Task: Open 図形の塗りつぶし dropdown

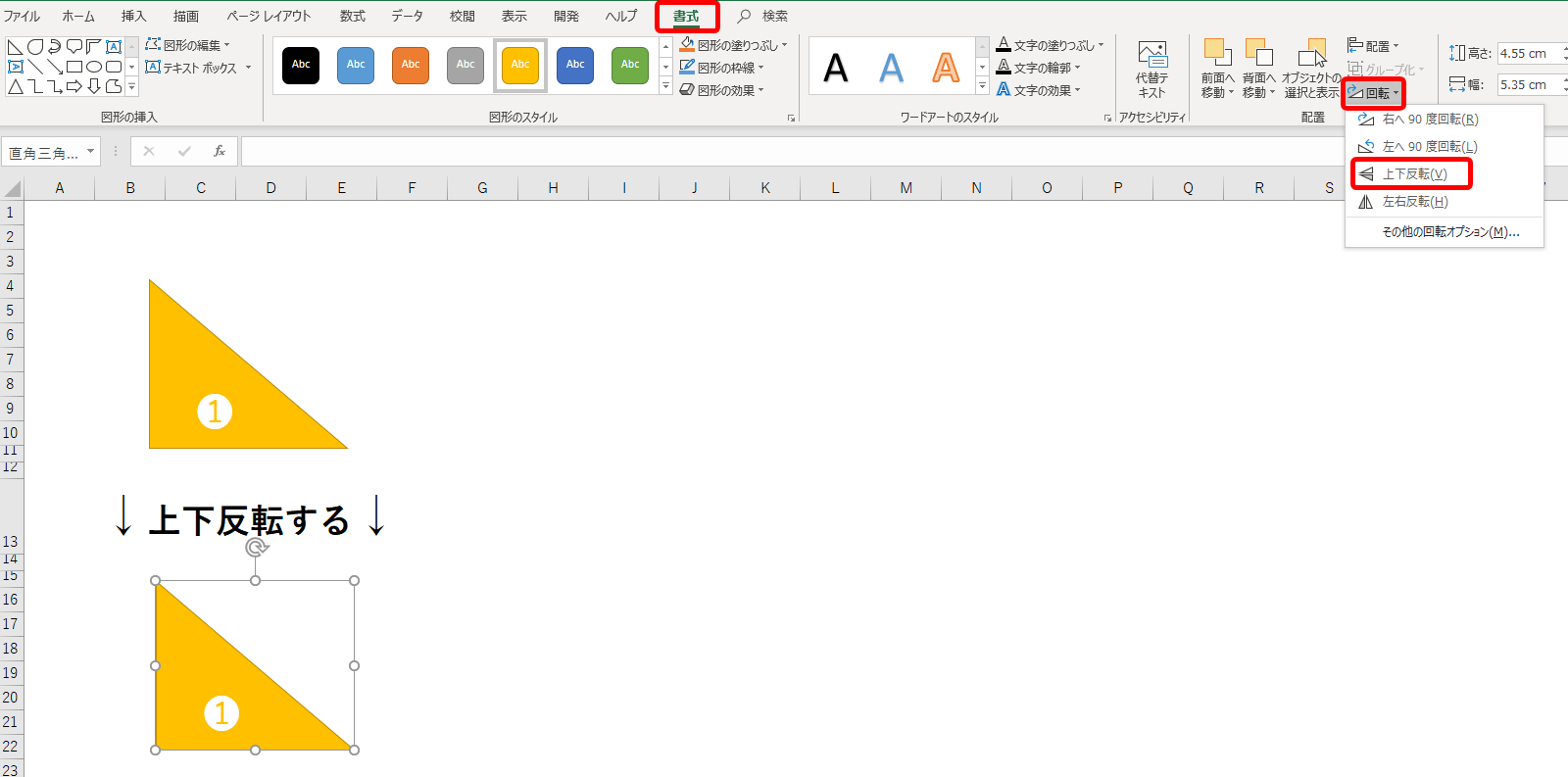Action: pyautogui.click(x=733, y=45)
